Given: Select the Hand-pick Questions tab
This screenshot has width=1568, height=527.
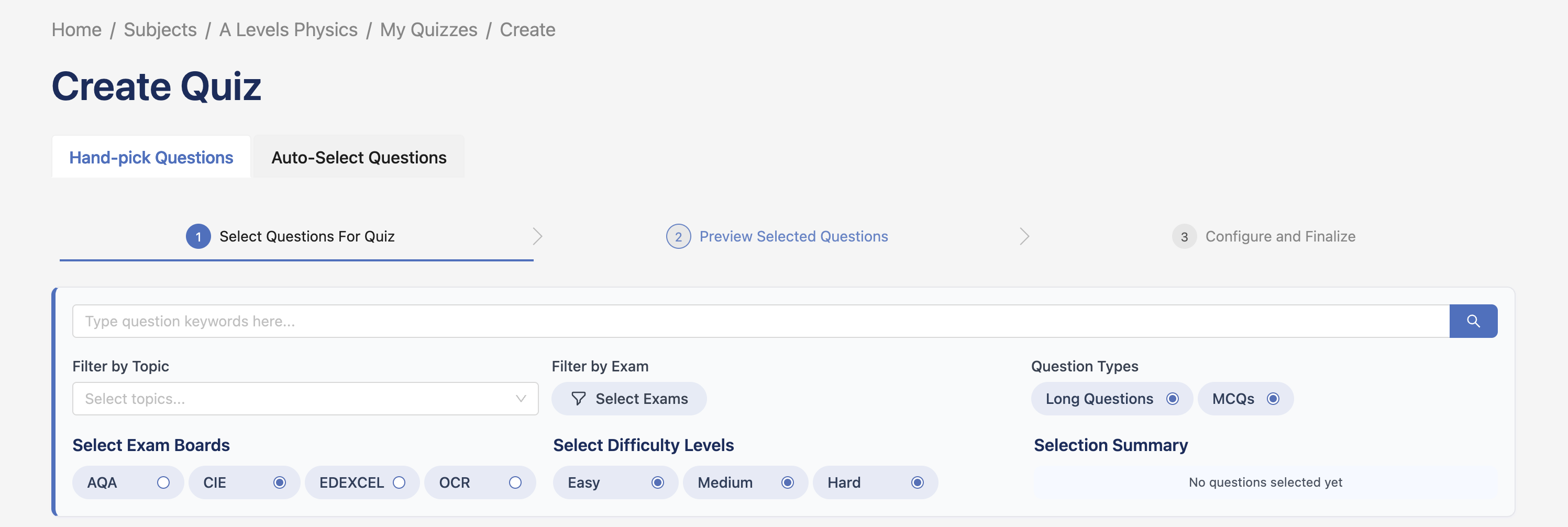Looking at the screenshot, I should coord(151,157).
